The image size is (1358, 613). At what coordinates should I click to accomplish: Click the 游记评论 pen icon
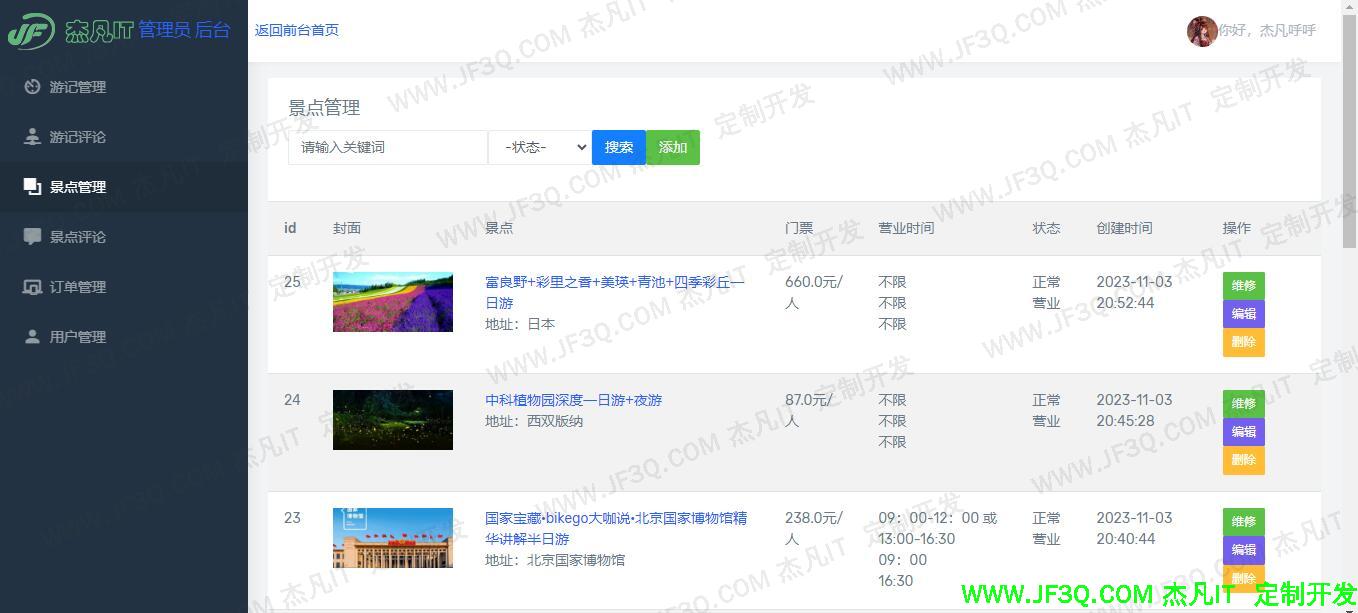pos(34,137)
